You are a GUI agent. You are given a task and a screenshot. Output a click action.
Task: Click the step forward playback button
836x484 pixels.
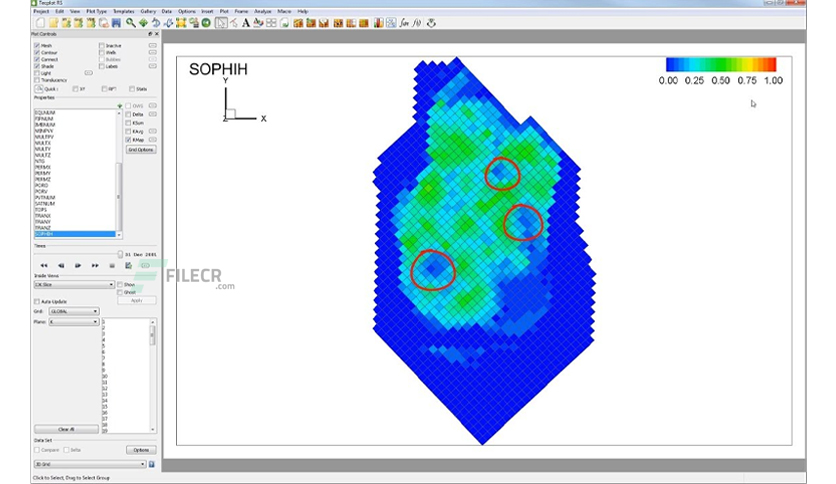tap(78, 265)
